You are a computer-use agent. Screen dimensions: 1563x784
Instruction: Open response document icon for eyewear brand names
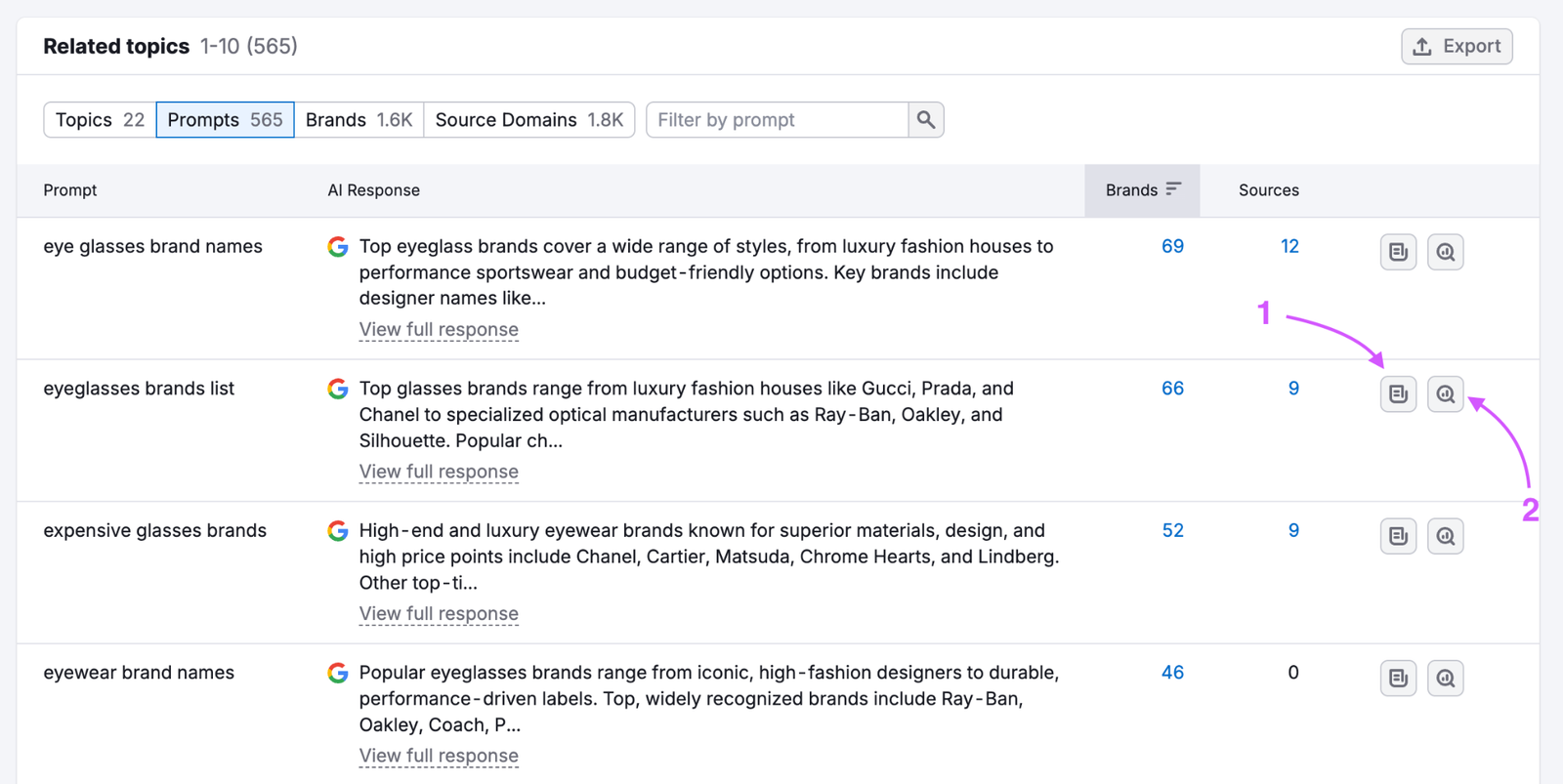(x=1398, y=679)
